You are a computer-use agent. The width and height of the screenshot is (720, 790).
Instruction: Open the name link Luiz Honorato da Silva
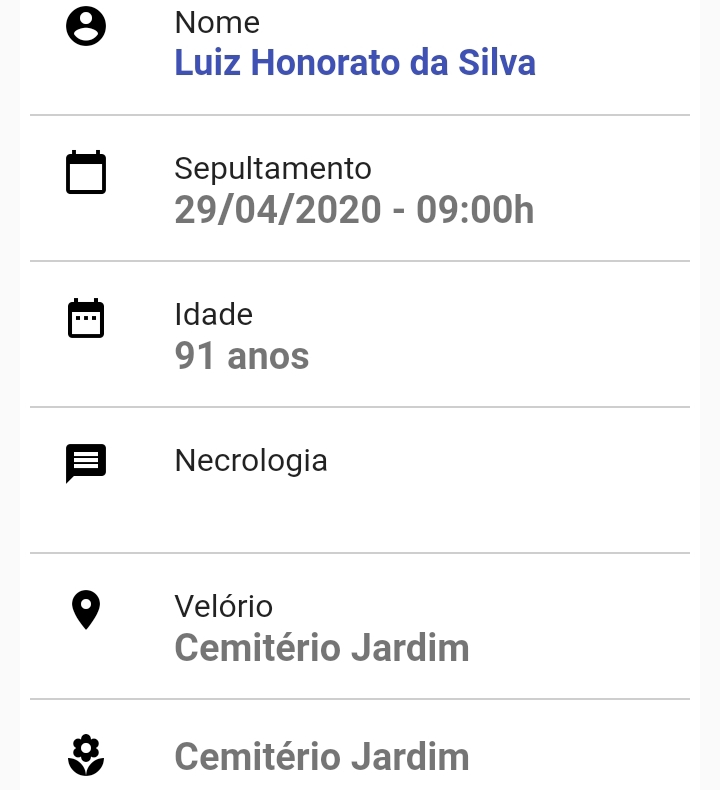[x=355, y=62]
